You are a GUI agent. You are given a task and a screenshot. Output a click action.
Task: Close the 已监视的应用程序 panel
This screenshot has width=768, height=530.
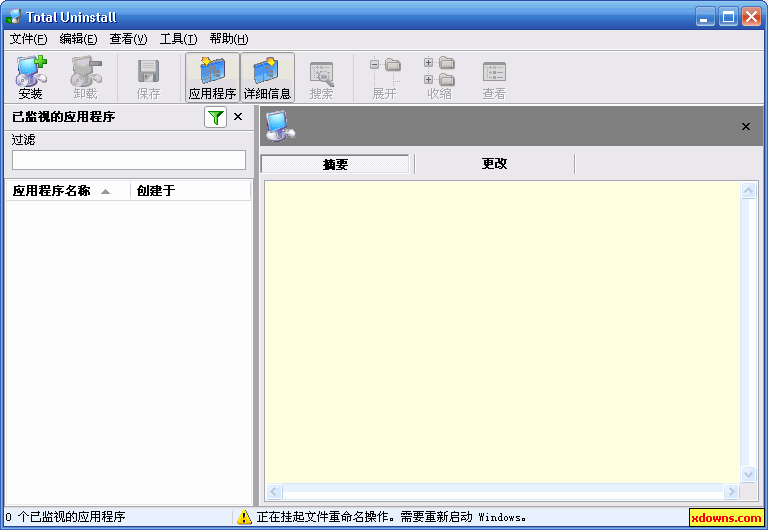pyautogui.click(x=238, y=117)
